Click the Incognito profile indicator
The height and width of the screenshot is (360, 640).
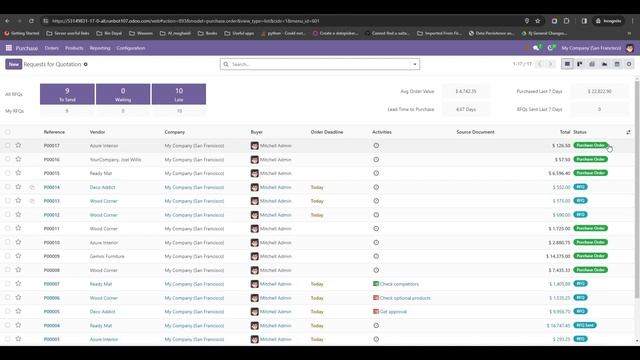608,21
